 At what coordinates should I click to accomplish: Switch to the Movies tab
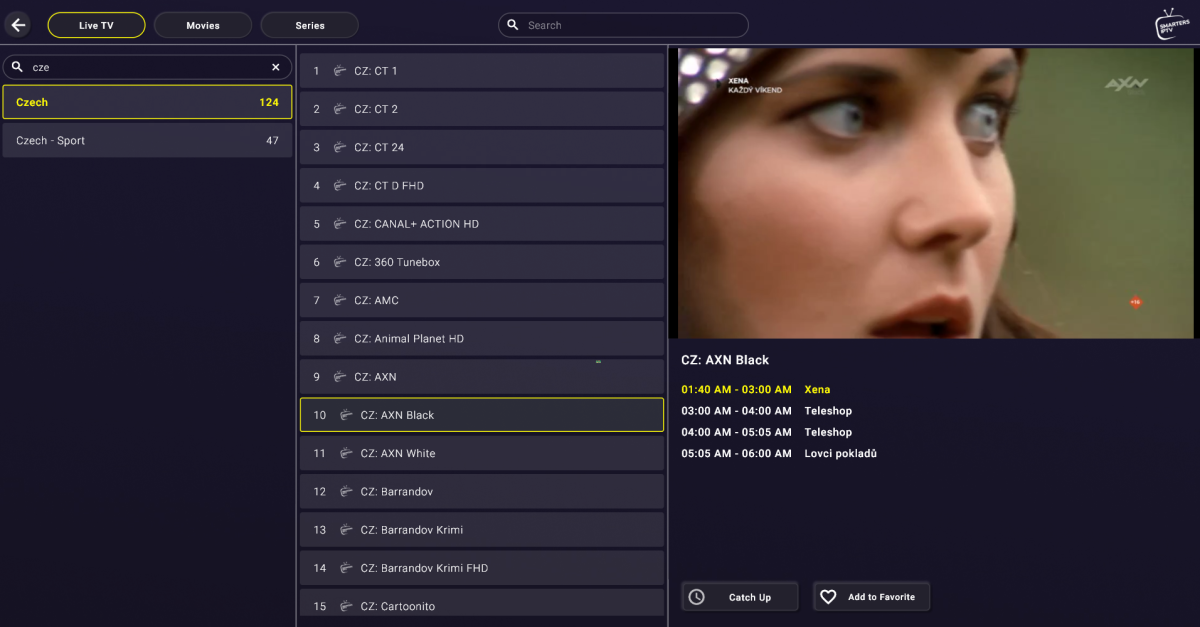(203, 25)
